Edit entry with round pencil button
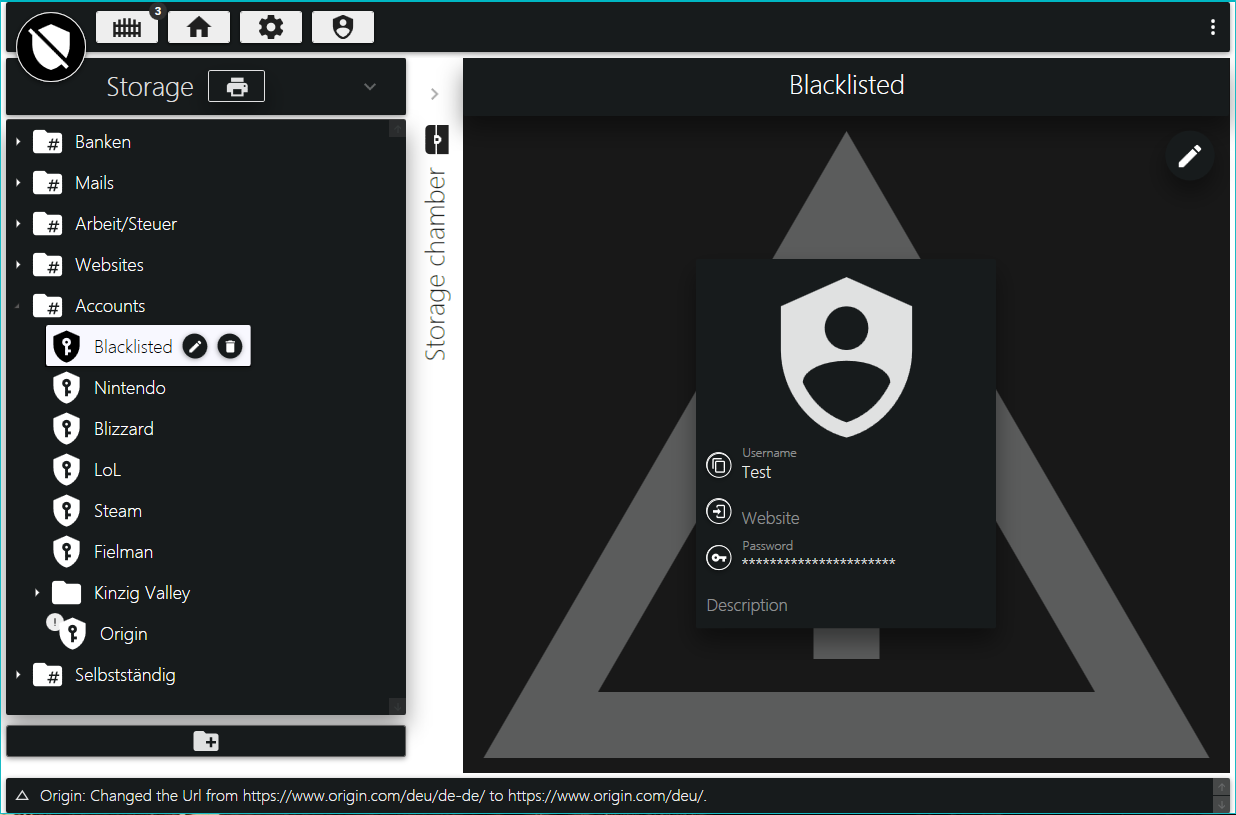Screen dimensions: 1236x815 [1189, 156]
